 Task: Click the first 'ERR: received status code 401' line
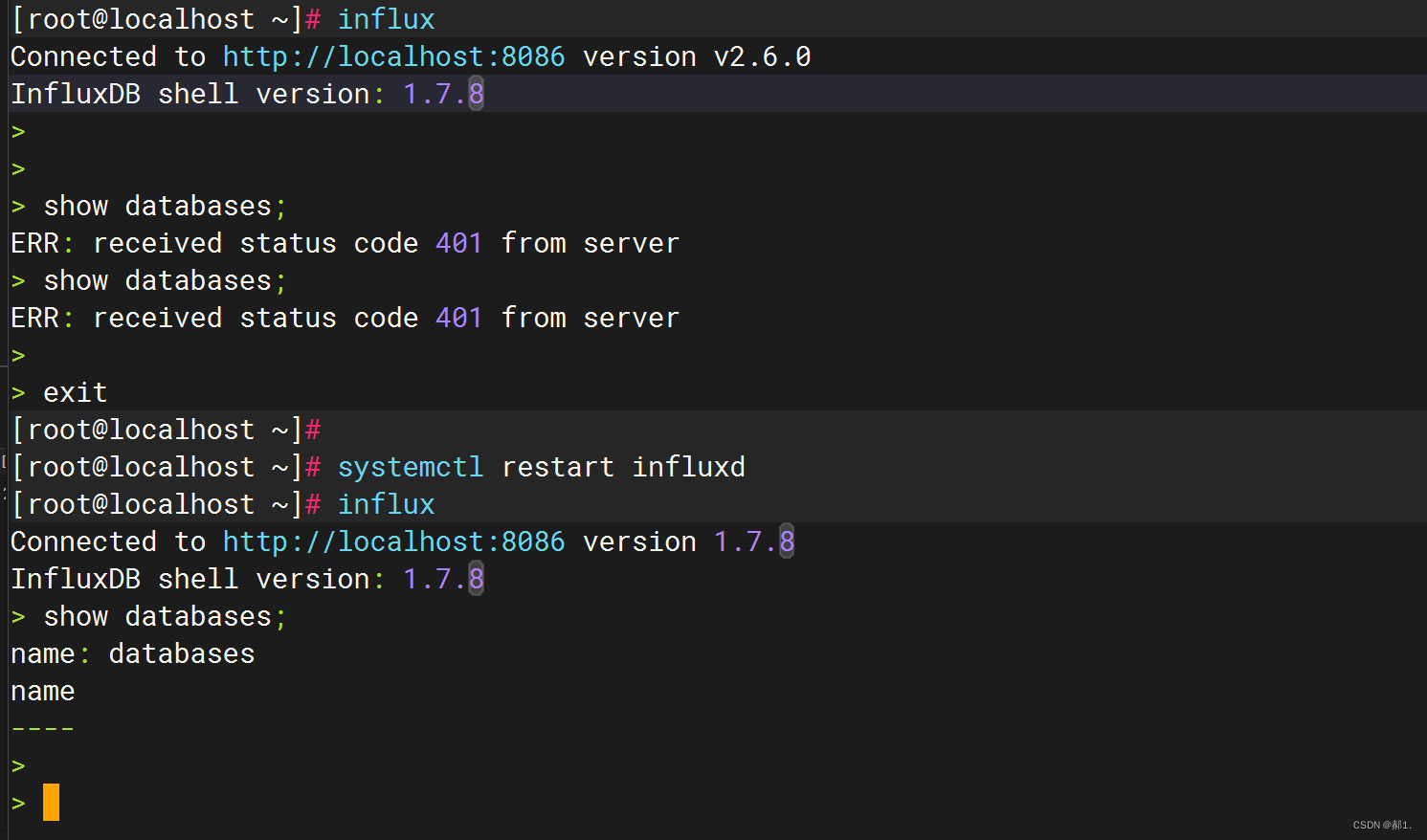pyautogui.click(x=345, y=243)
